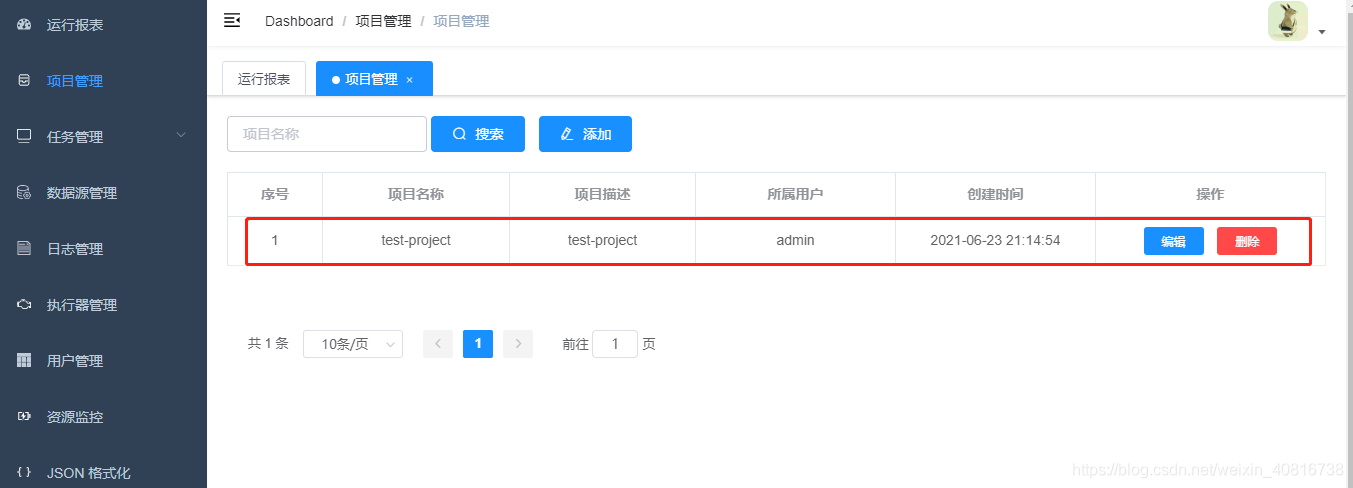Toggle the sidebar with the hamburger icon
The width and height of the screenshot is (1353, 488).
coord(232,20)
